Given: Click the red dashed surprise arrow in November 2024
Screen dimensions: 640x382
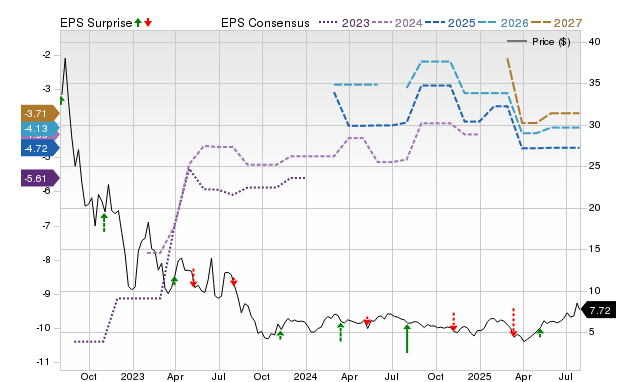Looking at the screenshot, I should pos(453,321).
